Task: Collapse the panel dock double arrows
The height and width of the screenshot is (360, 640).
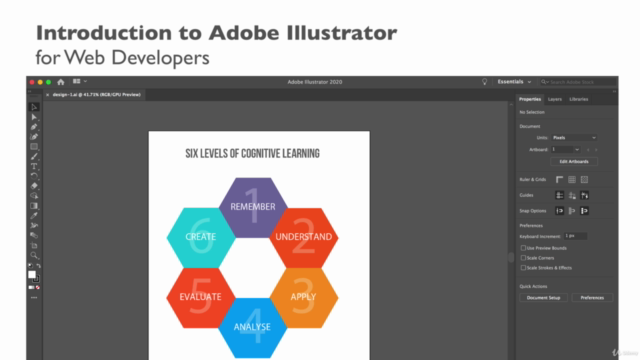Action: pyautogui.click(x=614, y=91)
